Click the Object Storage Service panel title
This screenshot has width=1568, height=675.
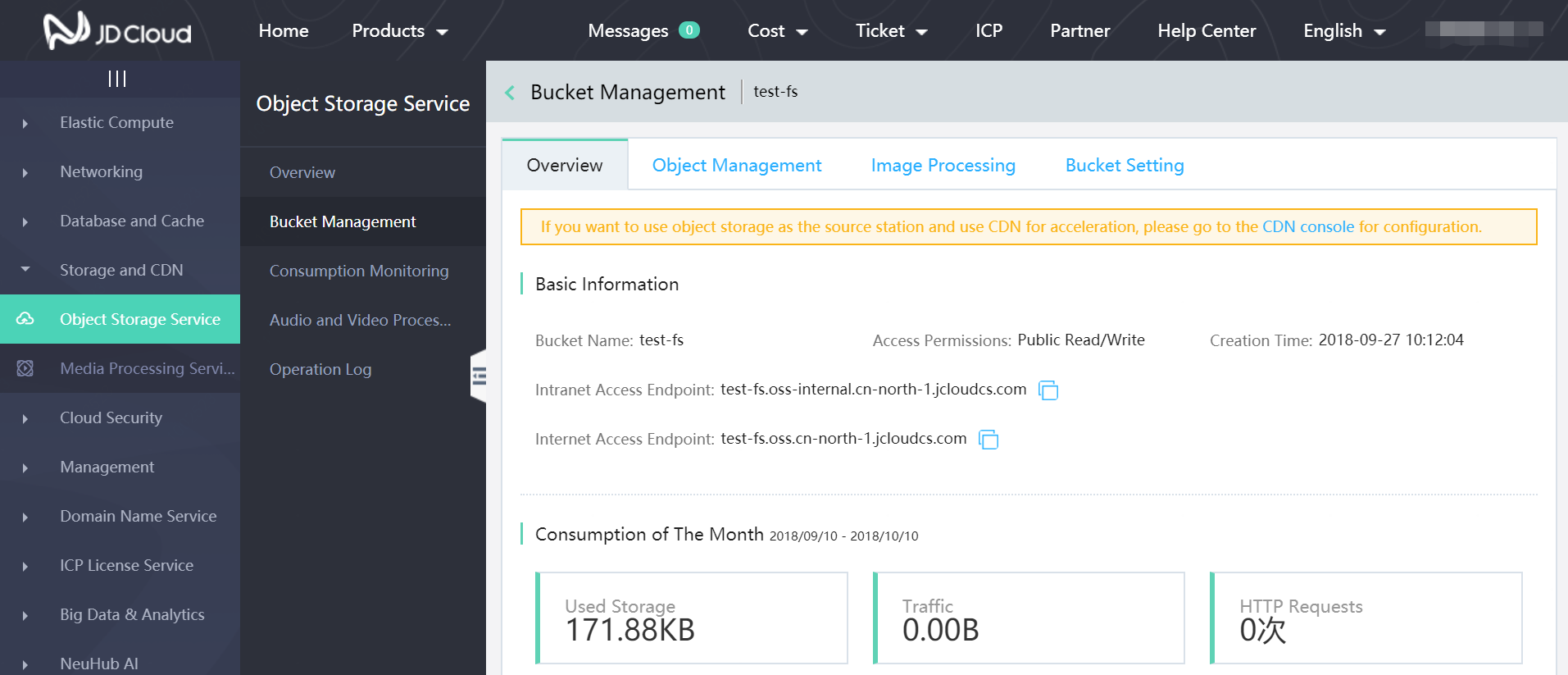(x=363, y=104)
